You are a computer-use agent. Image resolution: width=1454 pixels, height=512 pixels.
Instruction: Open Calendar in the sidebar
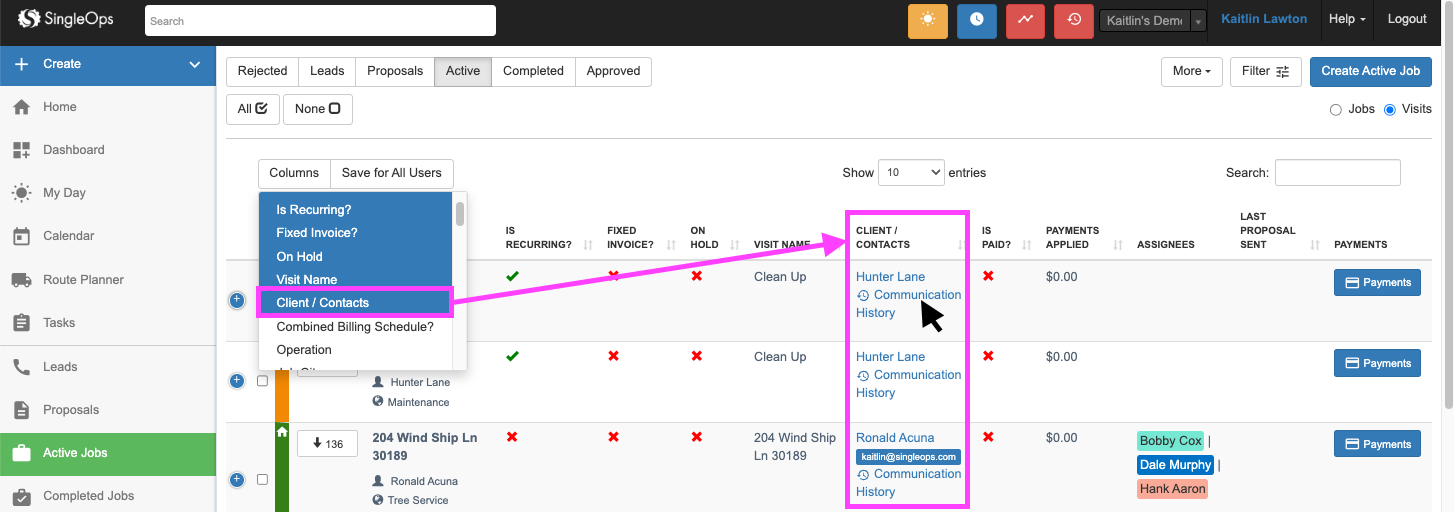pos(68,236)
